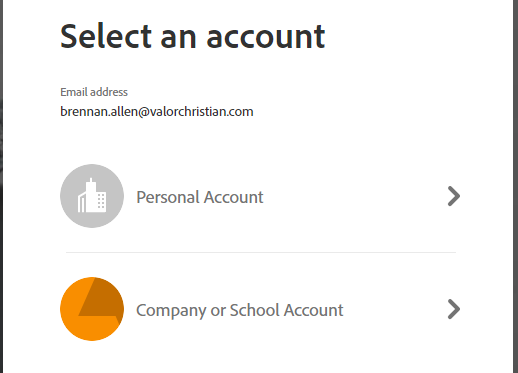
Task: Click the brennan.allen@valorchristian.com email address
Action: click(x=157, y=111)
